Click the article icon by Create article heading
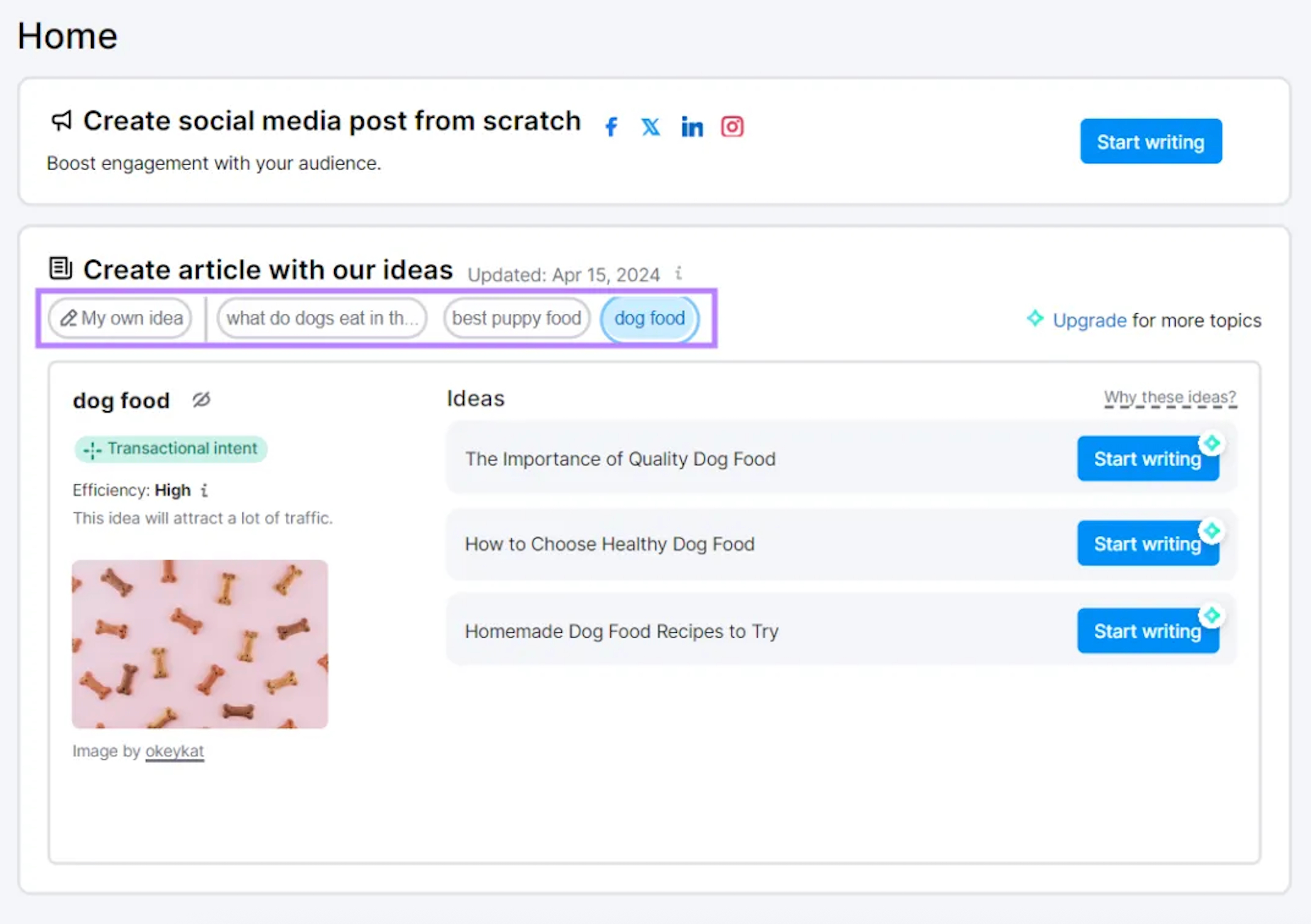Image resolution: width=1311 pixels, height=924 pixels. [60, 268]
